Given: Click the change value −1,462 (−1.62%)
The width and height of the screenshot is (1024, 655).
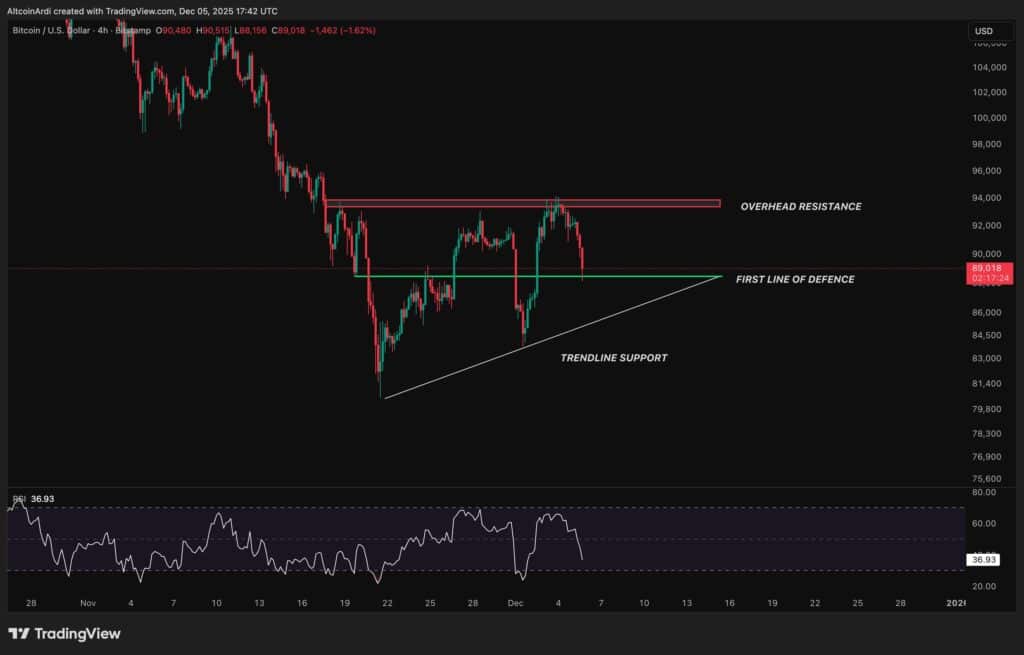Looking at the screenshot, I should tap(343, 30).
